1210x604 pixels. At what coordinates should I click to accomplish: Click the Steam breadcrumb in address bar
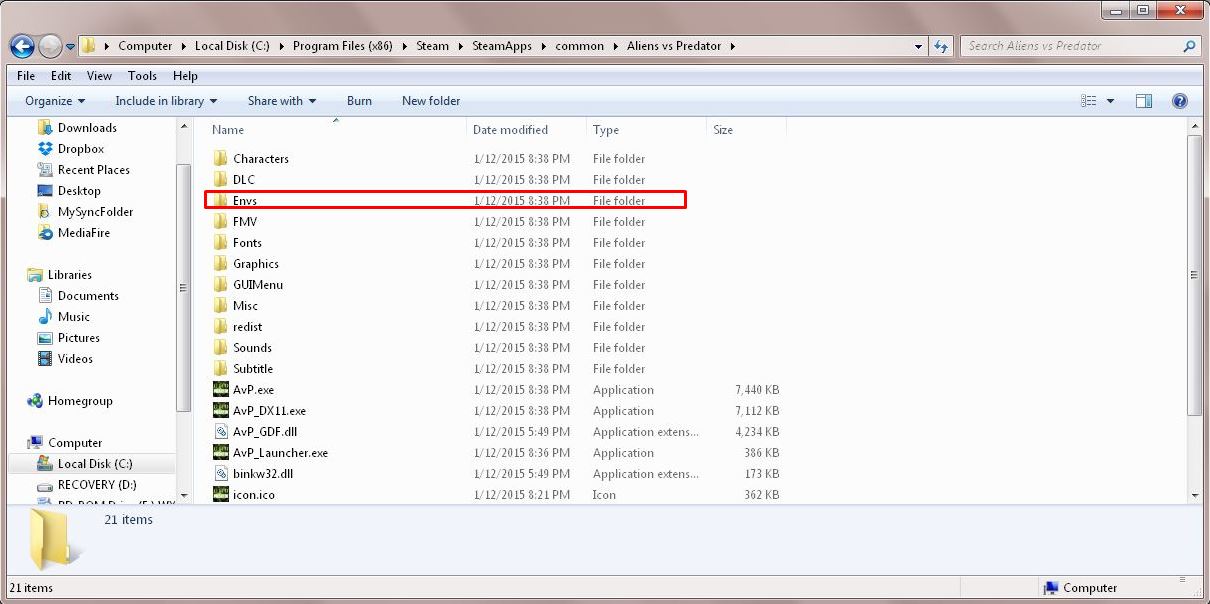coord(433,46)
